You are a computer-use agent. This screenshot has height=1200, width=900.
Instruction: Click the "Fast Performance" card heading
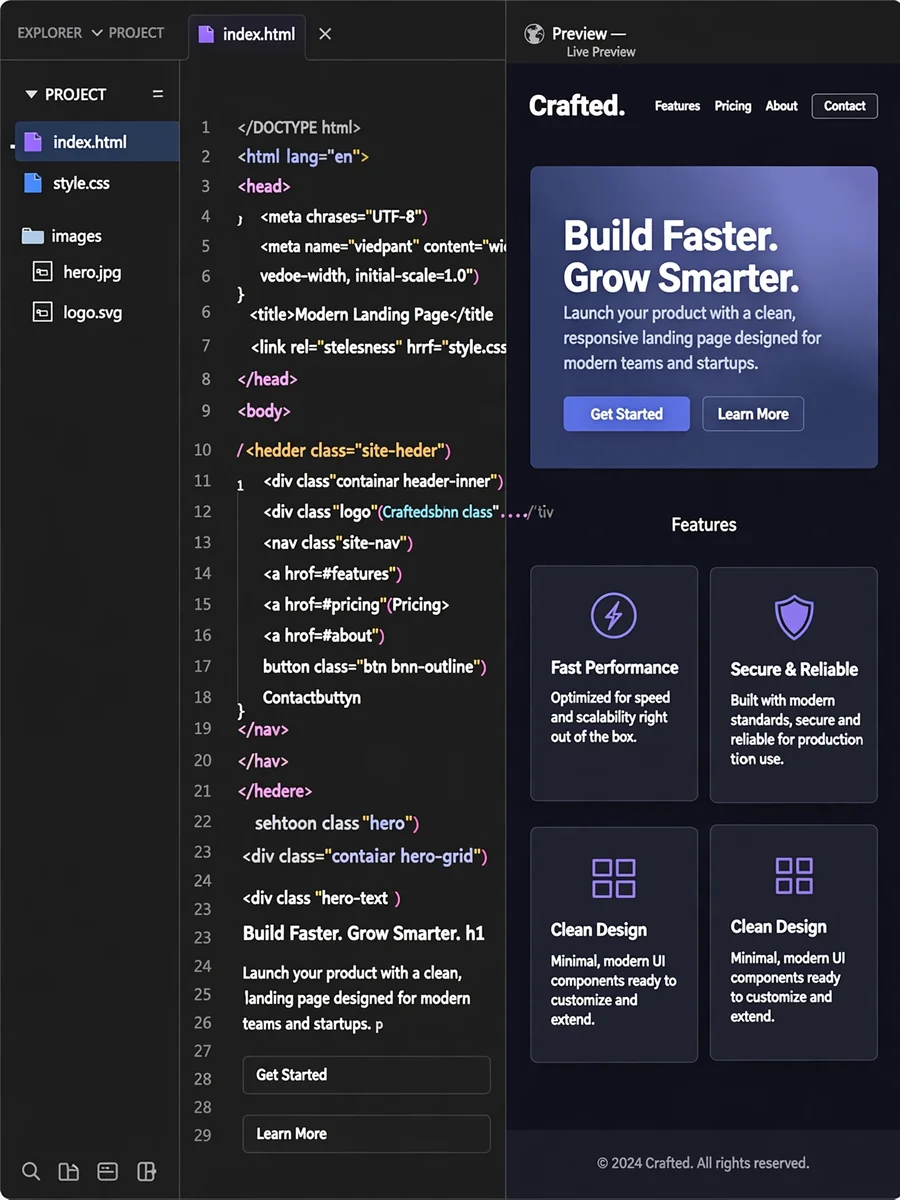[x=614, y=667]
